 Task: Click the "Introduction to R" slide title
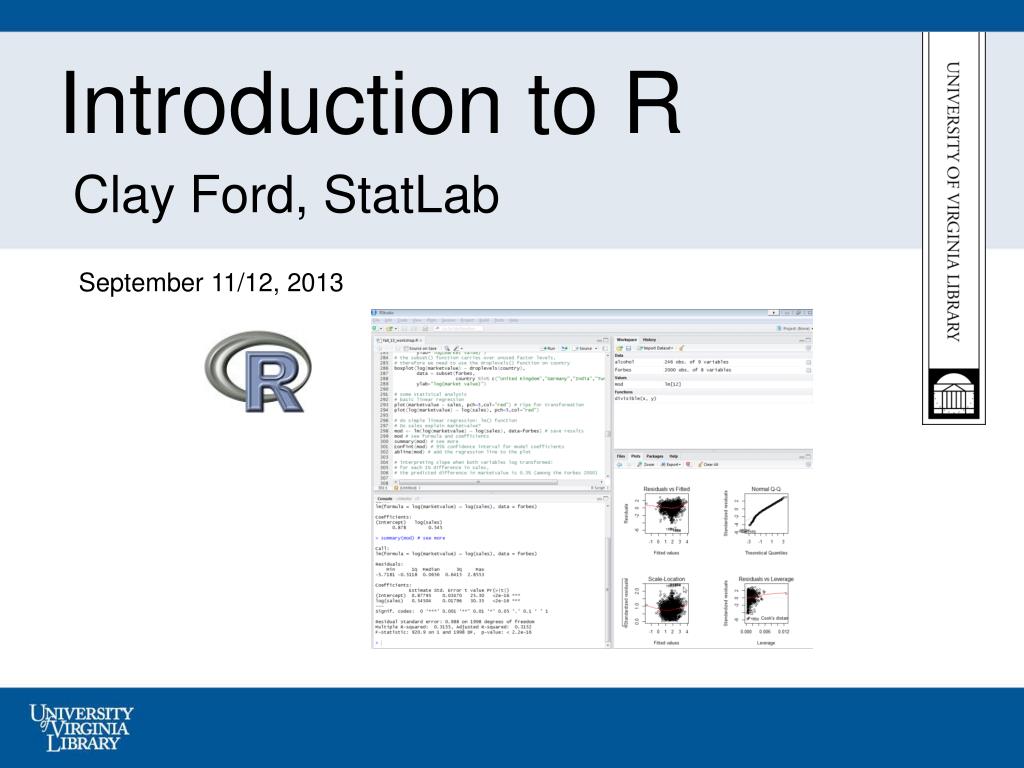pyautogui.click(x=372, y=103)
